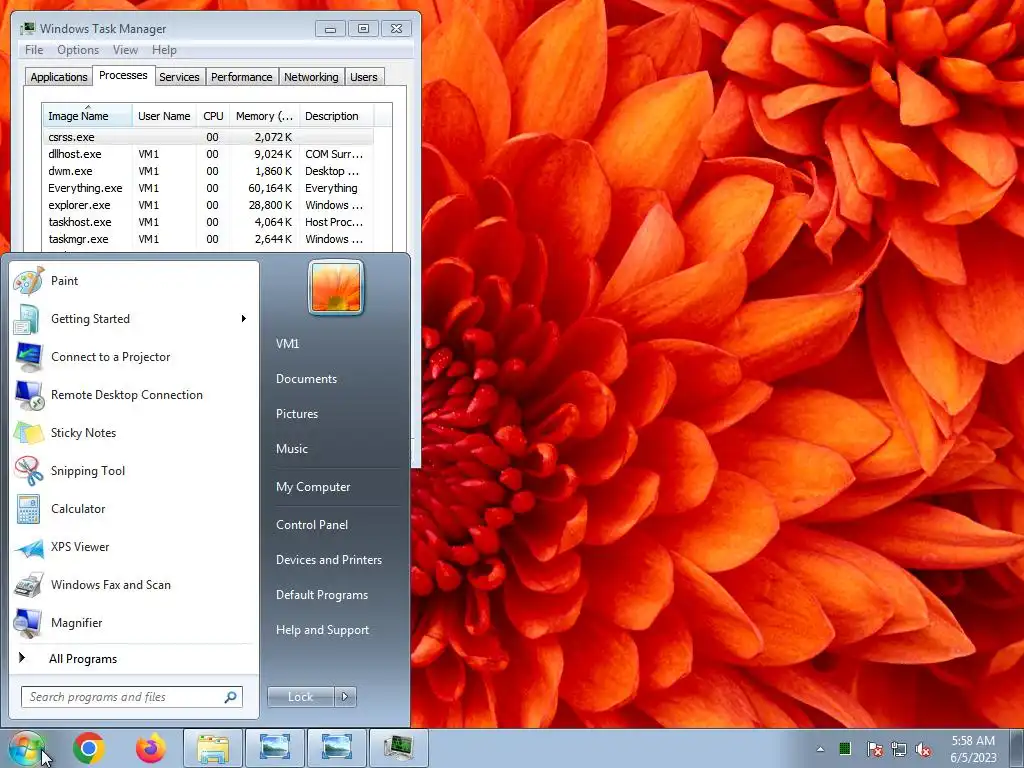The image size is (1024, 768).
Task: Click the Lock button
Action: pyautogui.click(x=300, y=697)
